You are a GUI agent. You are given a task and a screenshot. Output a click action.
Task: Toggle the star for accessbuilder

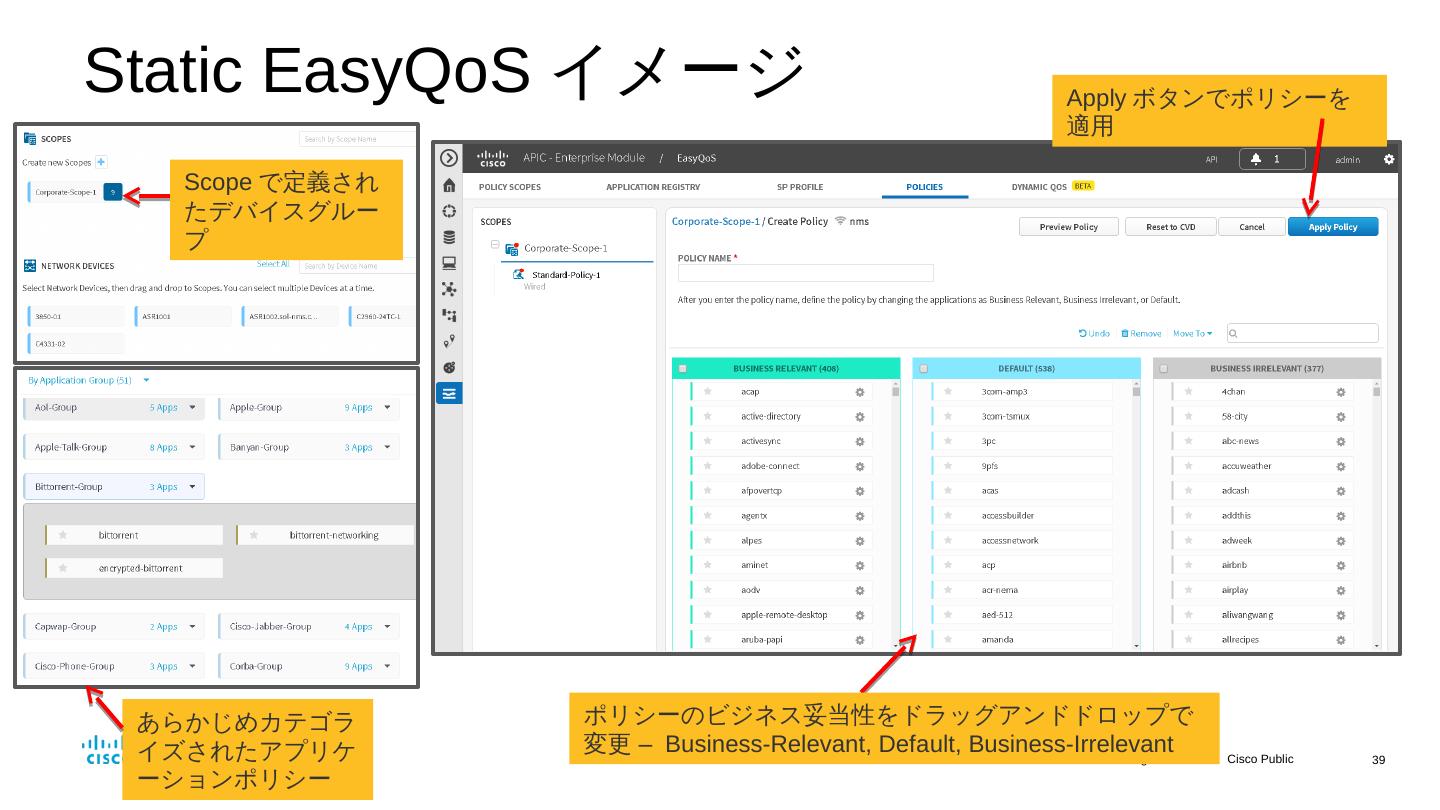948,515
